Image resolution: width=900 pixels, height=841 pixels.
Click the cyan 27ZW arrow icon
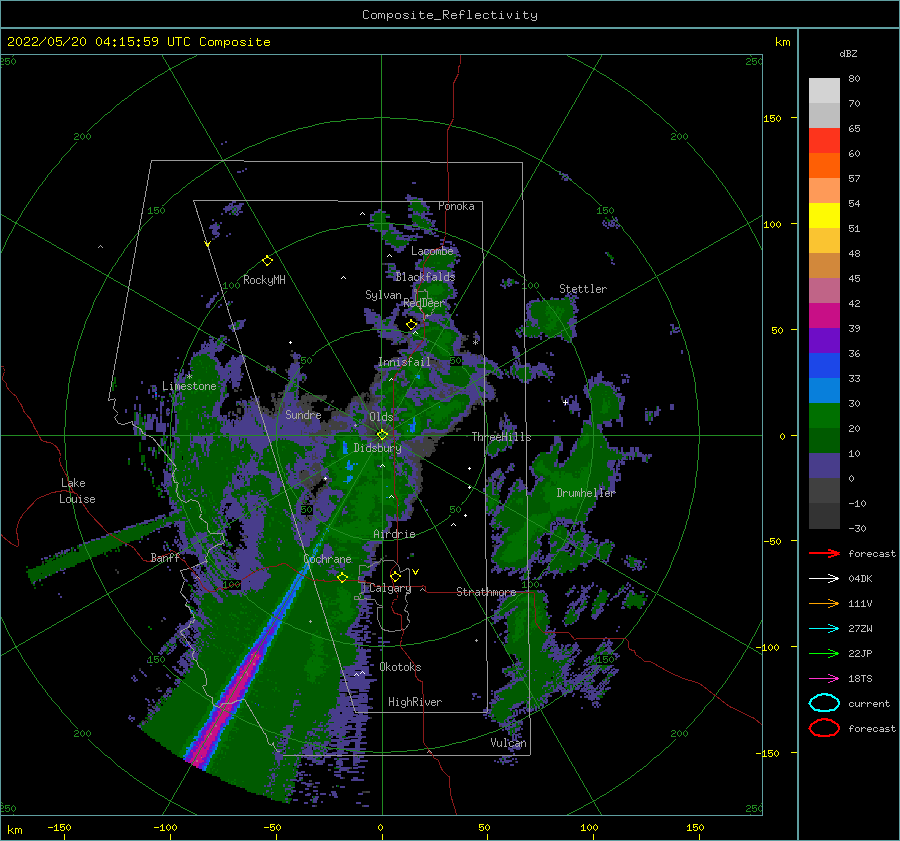point(824,629)
